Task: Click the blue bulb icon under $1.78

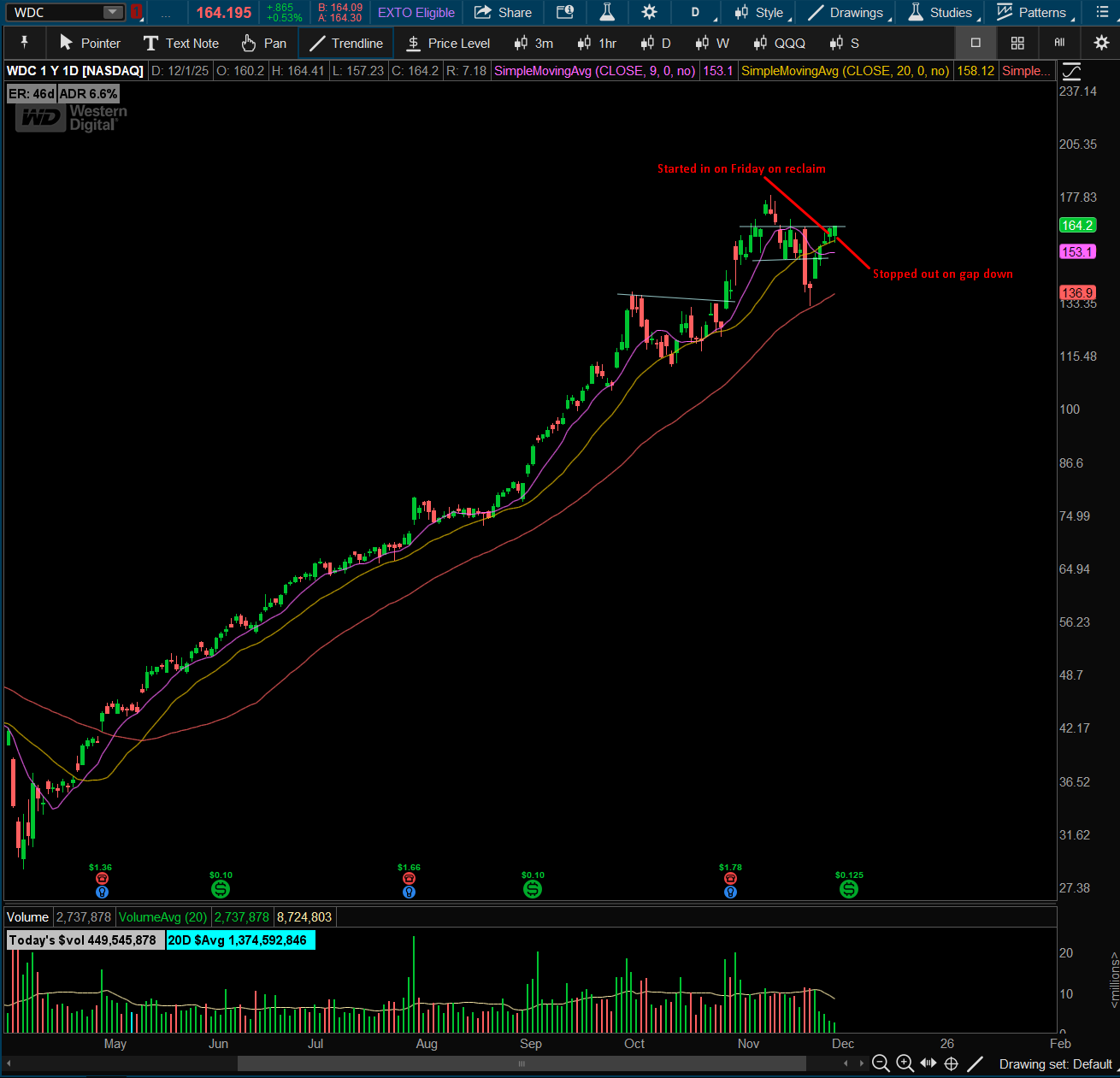Action: (730, 892)
